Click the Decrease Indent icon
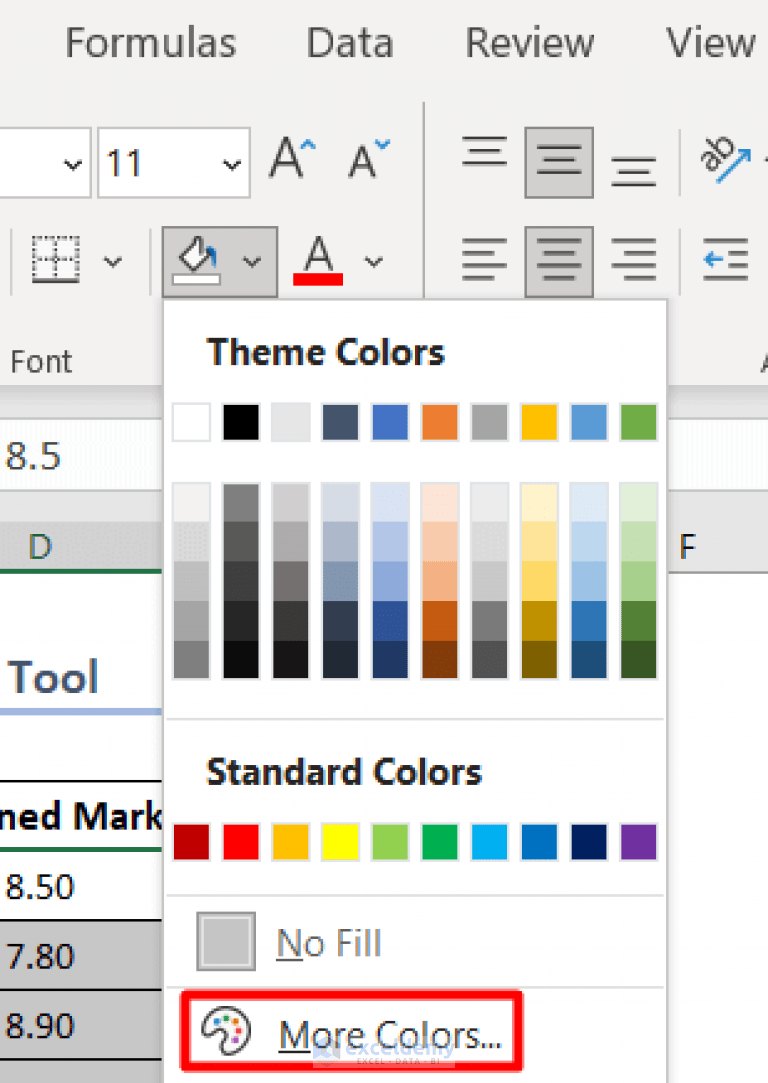This screenshot has height=1083, width=768. point(725,260)
